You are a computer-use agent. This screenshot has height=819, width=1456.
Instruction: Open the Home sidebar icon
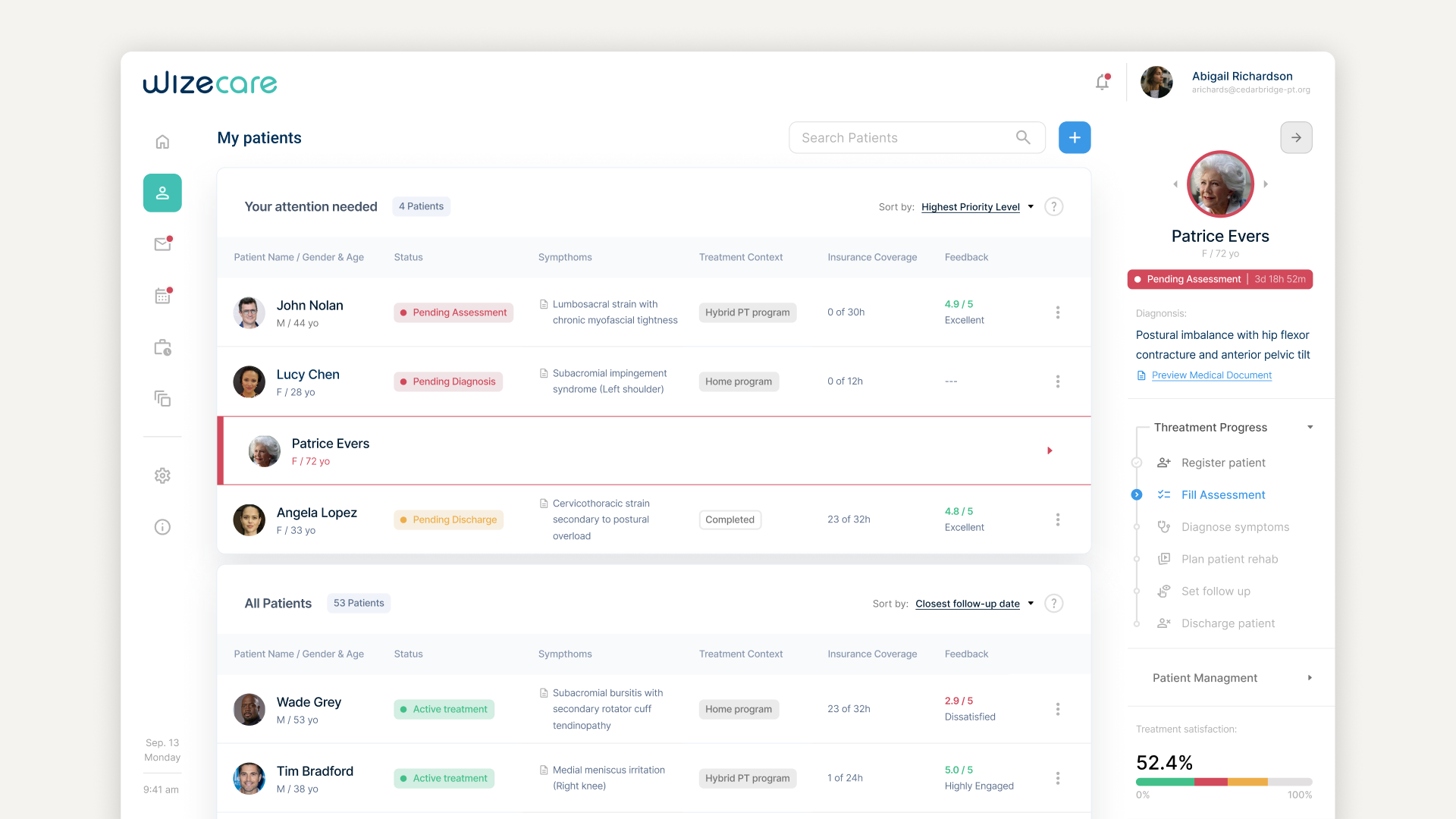point(162,142)
